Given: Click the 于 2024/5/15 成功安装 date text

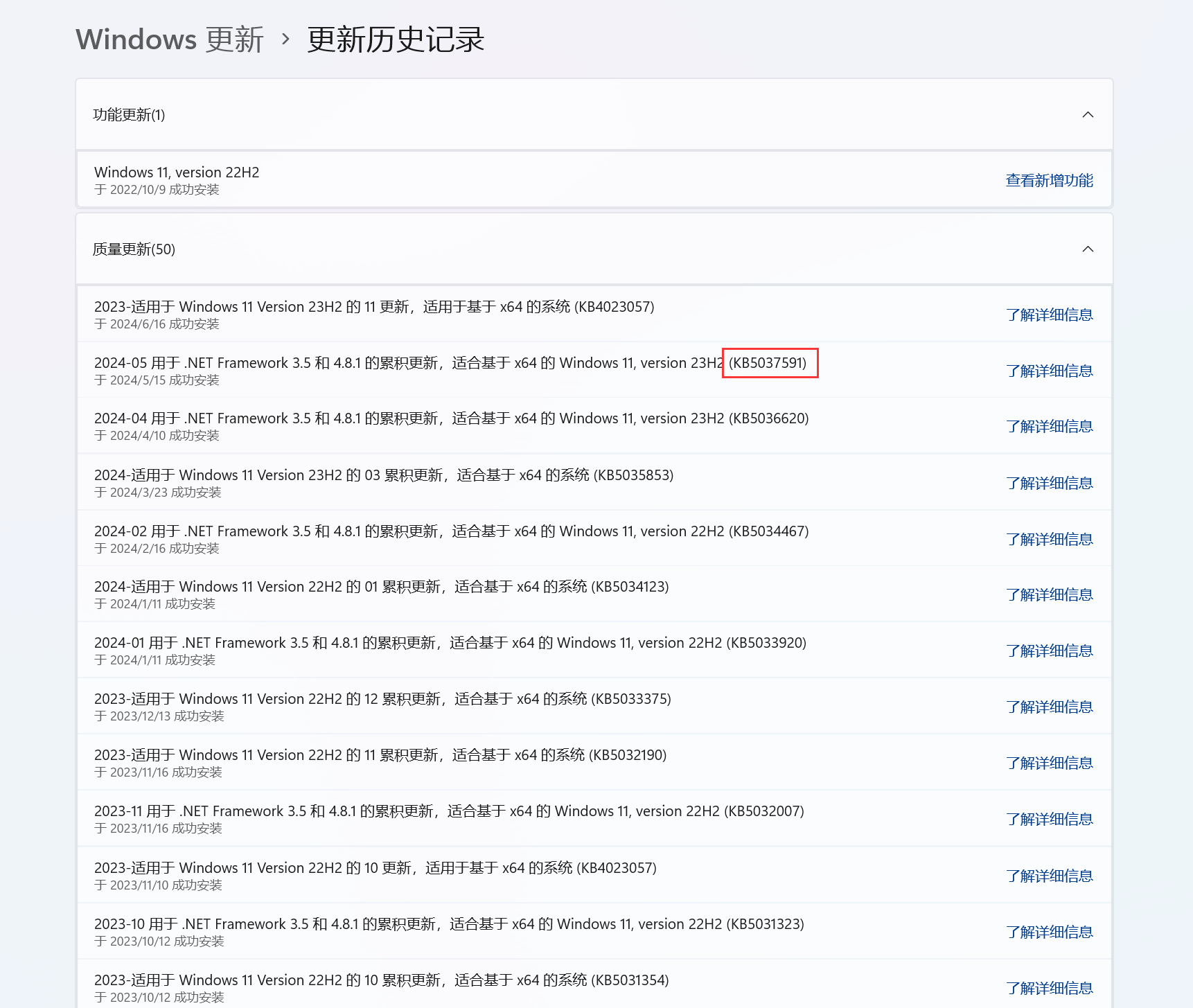Looking at the screenshot, I should point(157,380).
